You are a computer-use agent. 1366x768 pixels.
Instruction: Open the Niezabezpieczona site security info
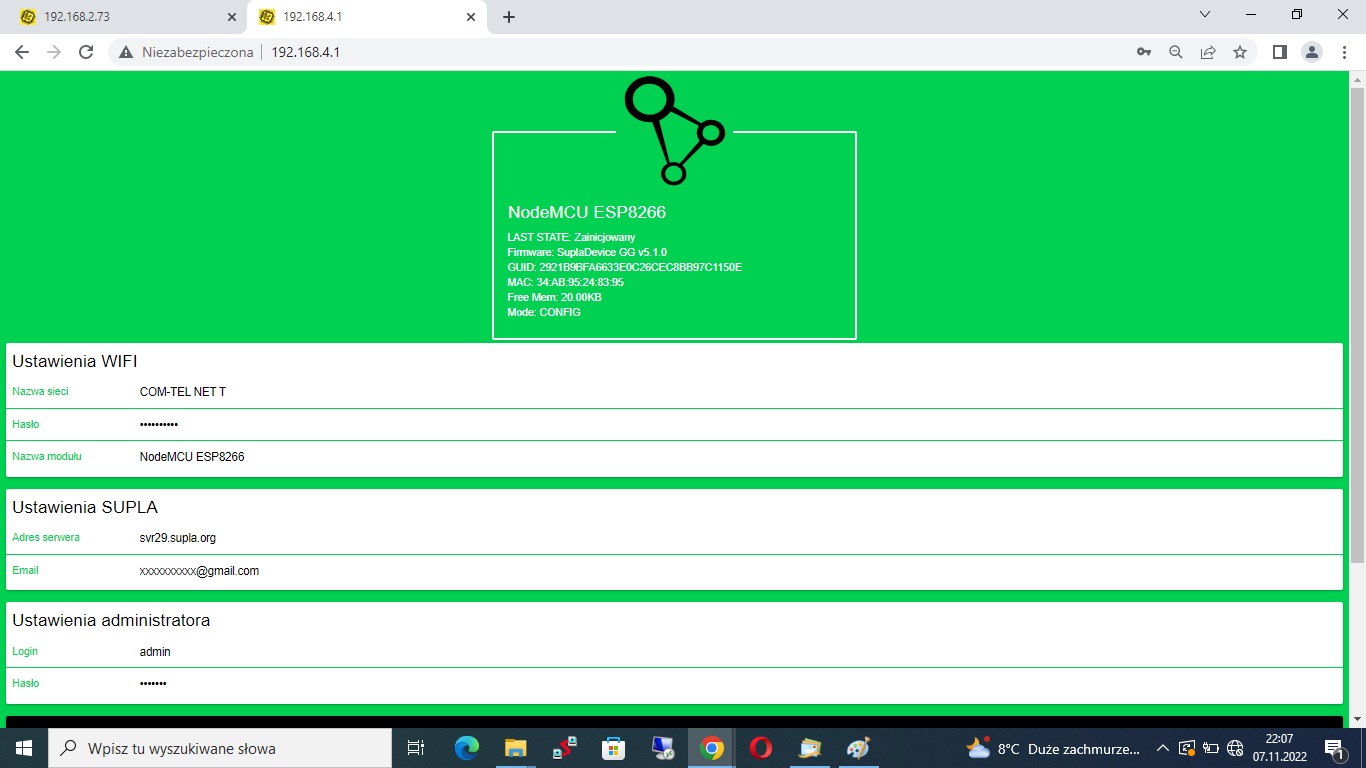tap(186, 52)
